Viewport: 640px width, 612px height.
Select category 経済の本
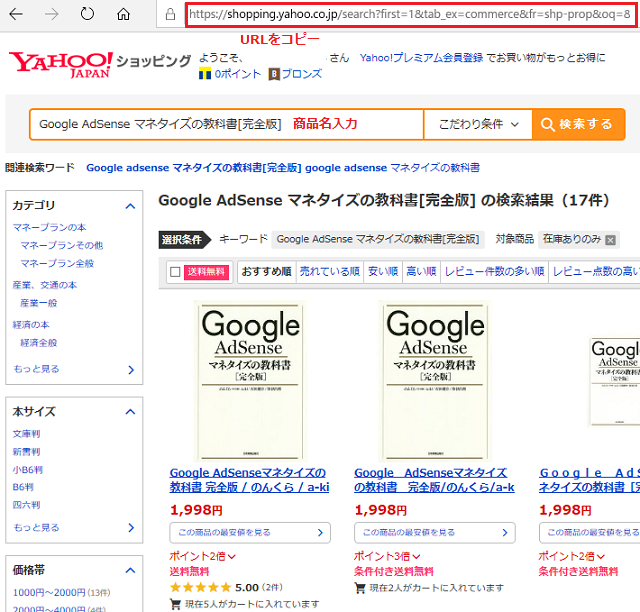point(31,325)
